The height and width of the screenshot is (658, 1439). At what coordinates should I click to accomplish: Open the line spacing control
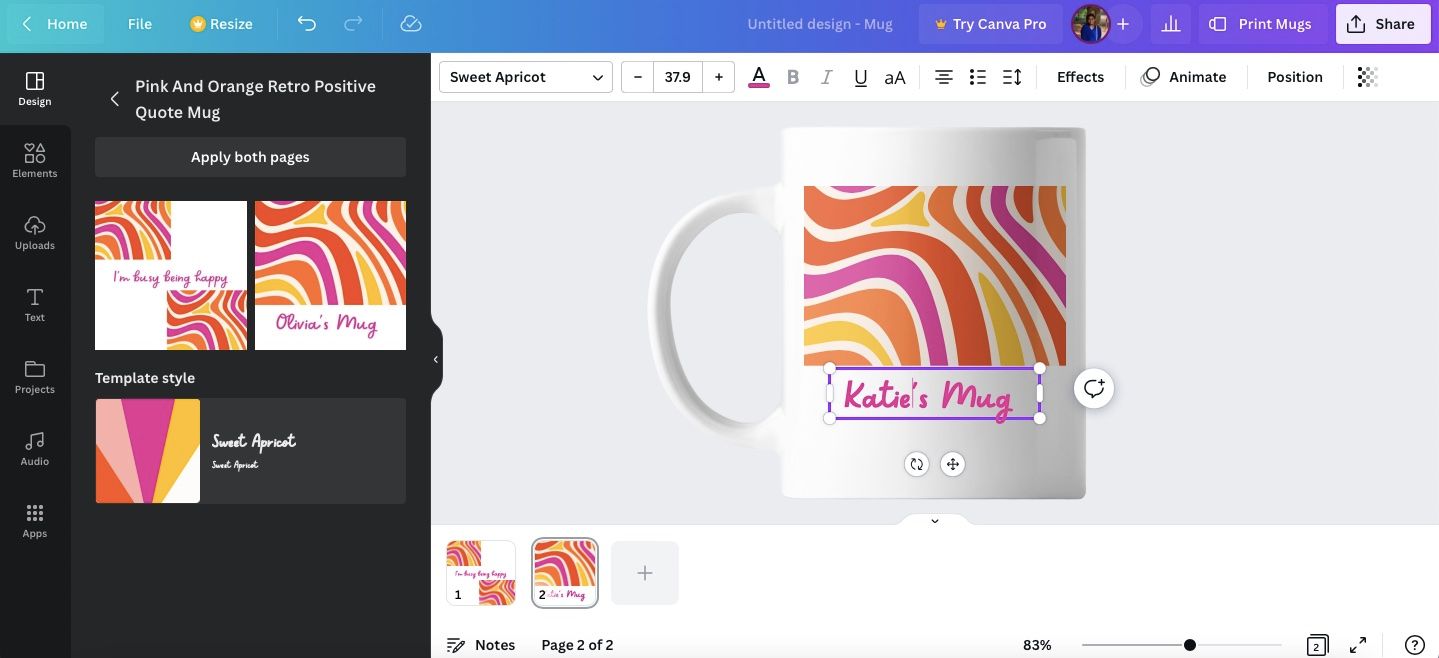tap(1012, 77)
